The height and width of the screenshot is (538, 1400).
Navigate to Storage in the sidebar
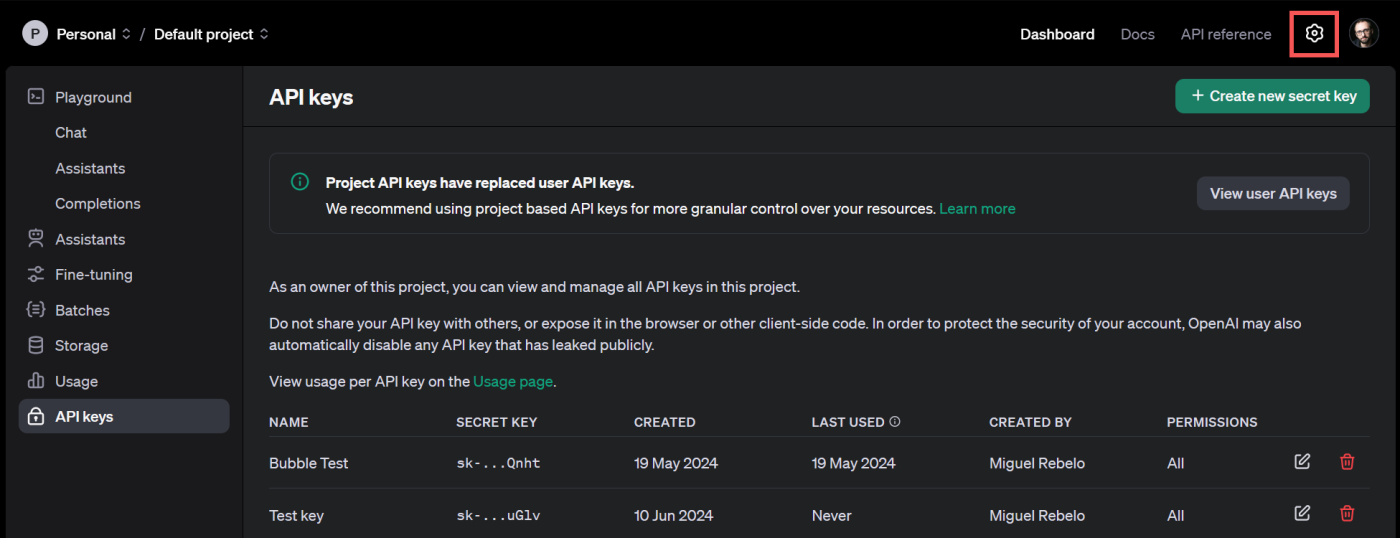pos(81,345)
